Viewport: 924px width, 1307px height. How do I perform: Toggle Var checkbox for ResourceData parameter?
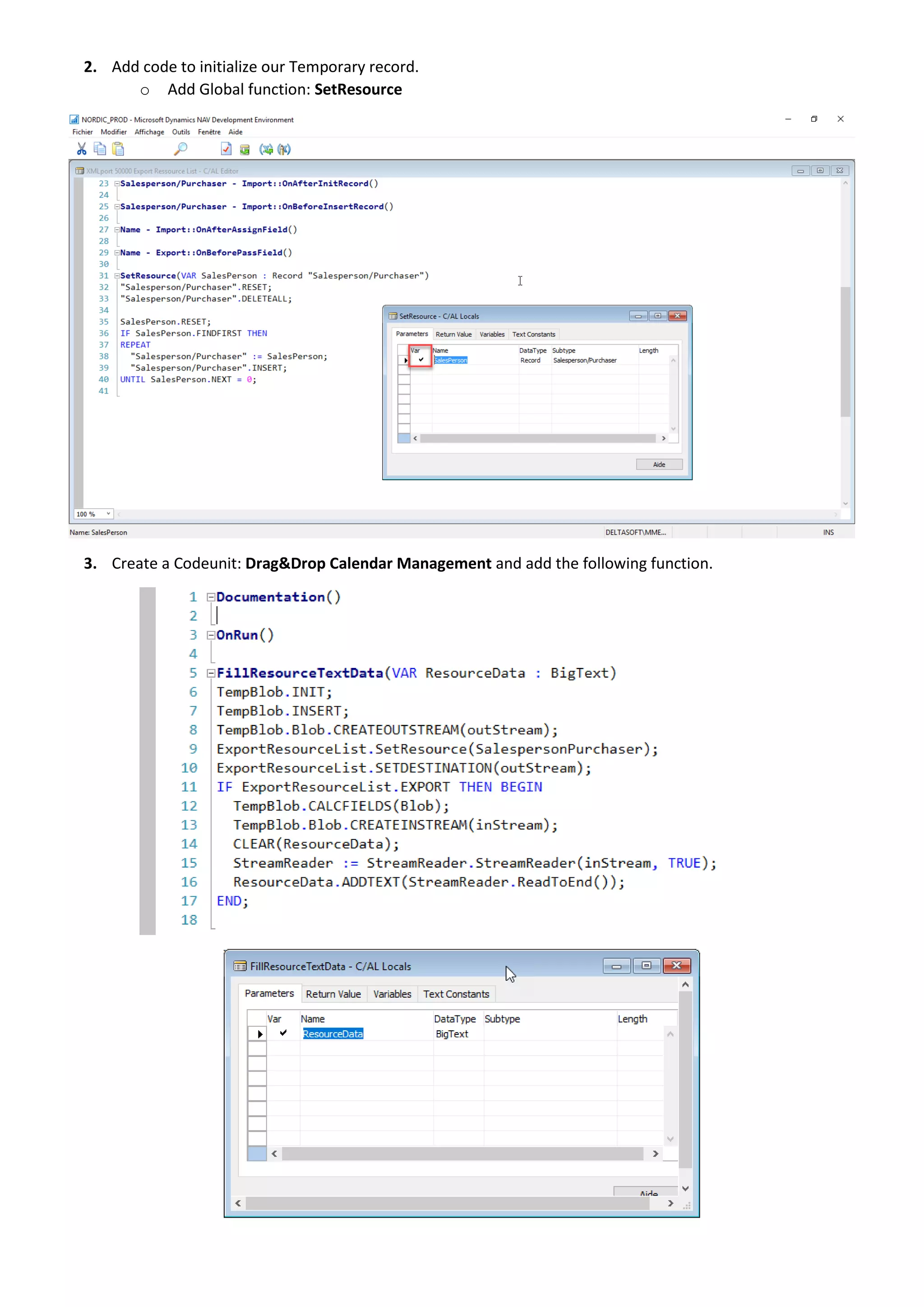click(283, 1033)
